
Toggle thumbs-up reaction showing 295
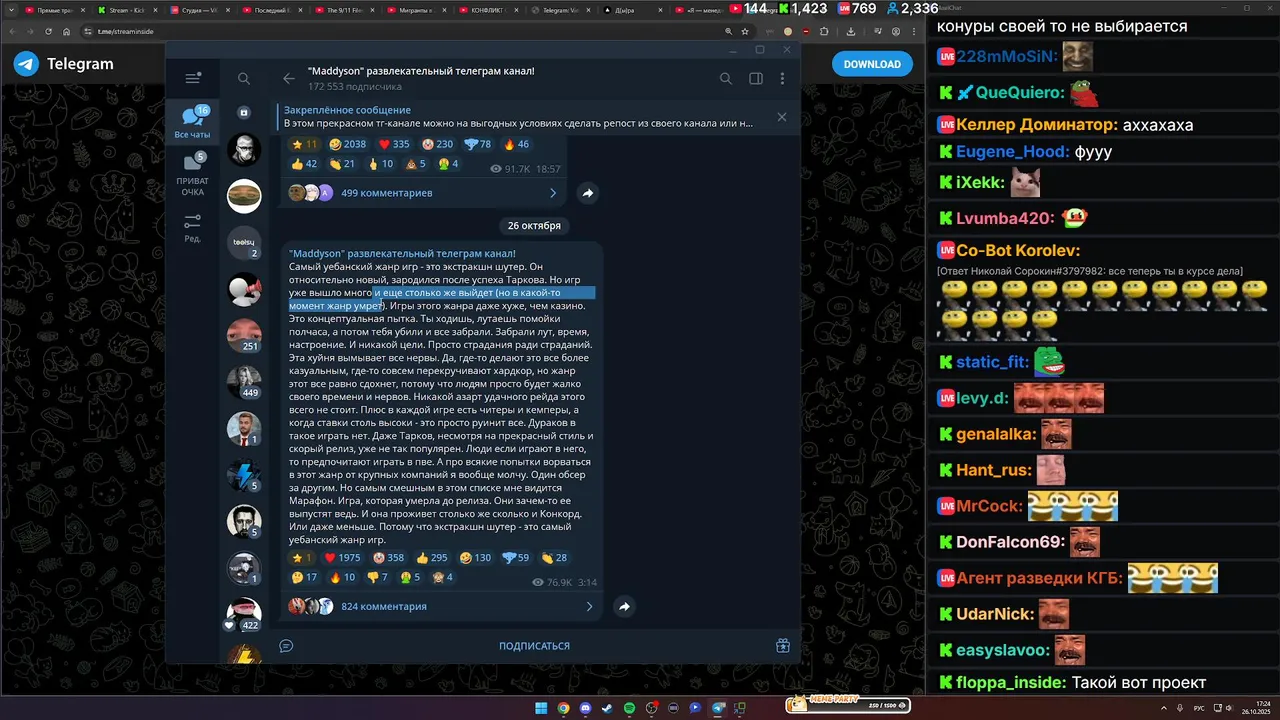432,558
